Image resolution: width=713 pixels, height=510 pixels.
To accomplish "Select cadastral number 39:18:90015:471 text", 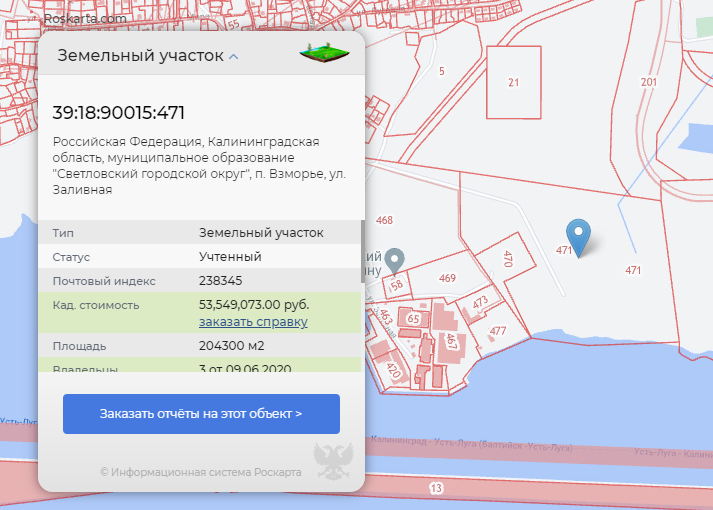I will tap(119, 113).
